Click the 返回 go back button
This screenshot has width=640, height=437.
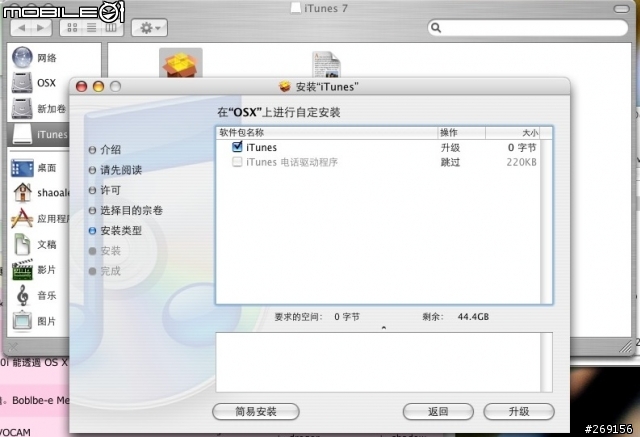(438, 411)
